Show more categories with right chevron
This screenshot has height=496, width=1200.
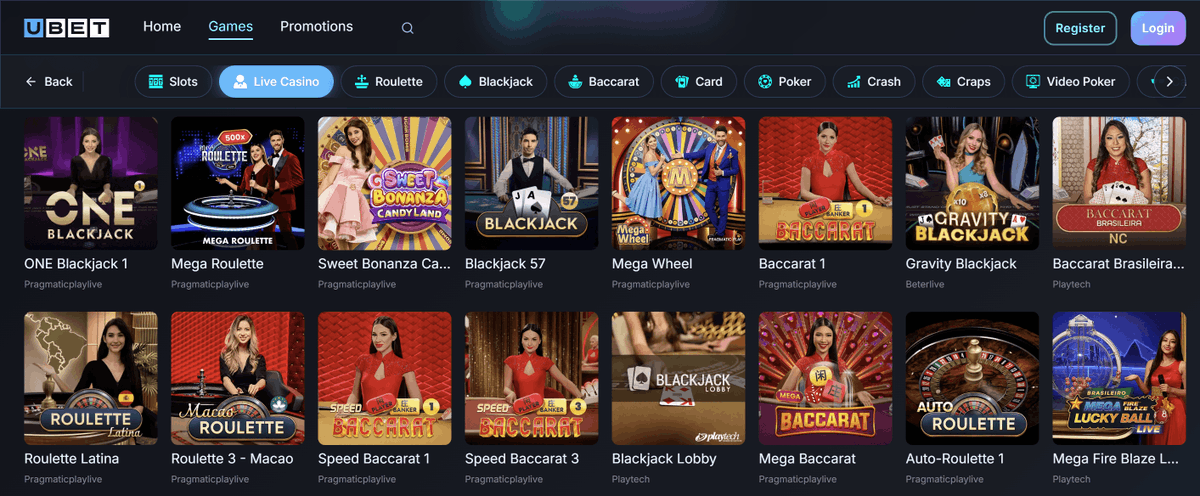[1170, 82]
